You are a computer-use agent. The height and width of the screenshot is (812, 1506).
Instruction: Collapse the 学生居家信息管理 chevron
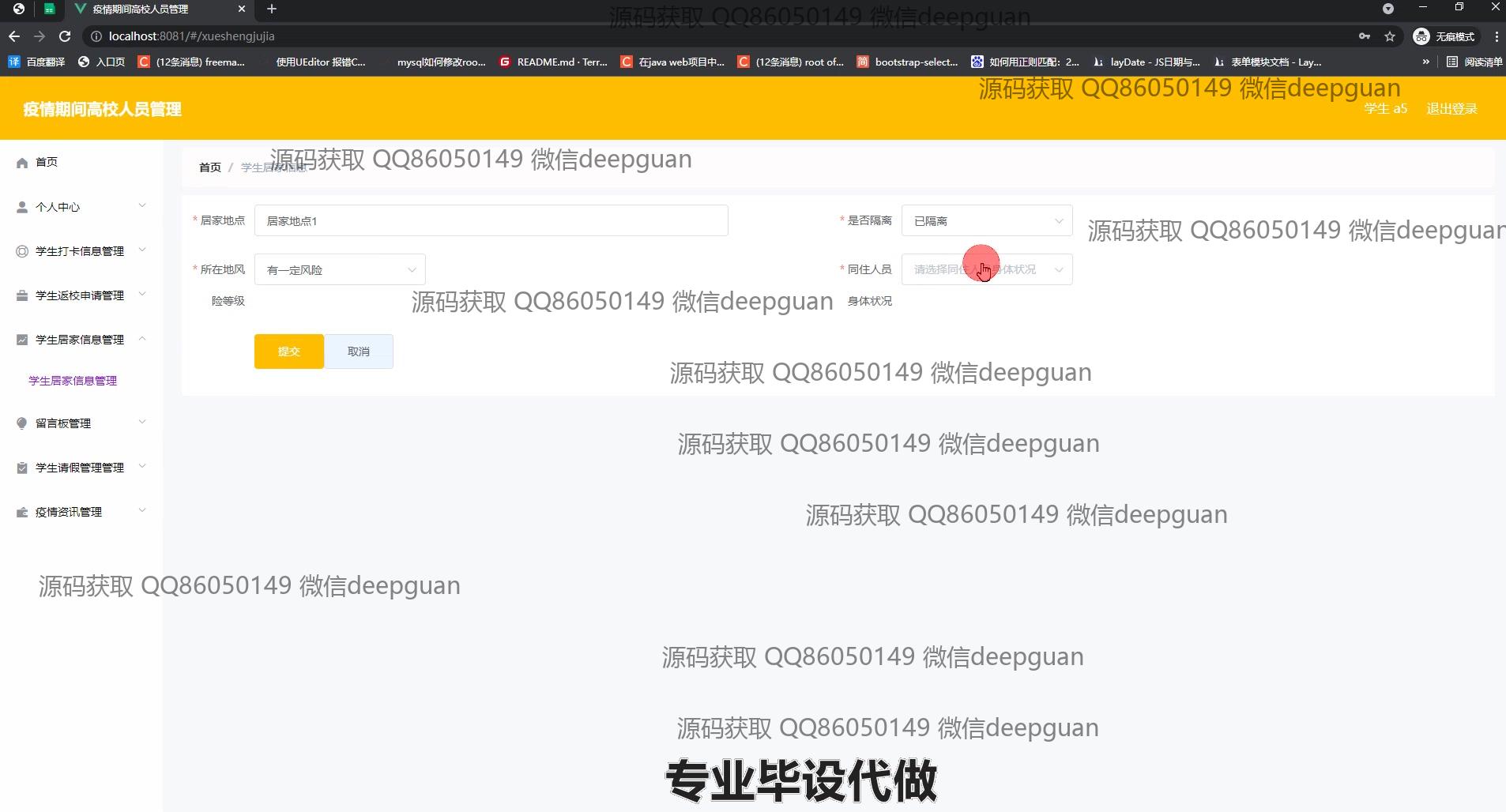point(142,339)
